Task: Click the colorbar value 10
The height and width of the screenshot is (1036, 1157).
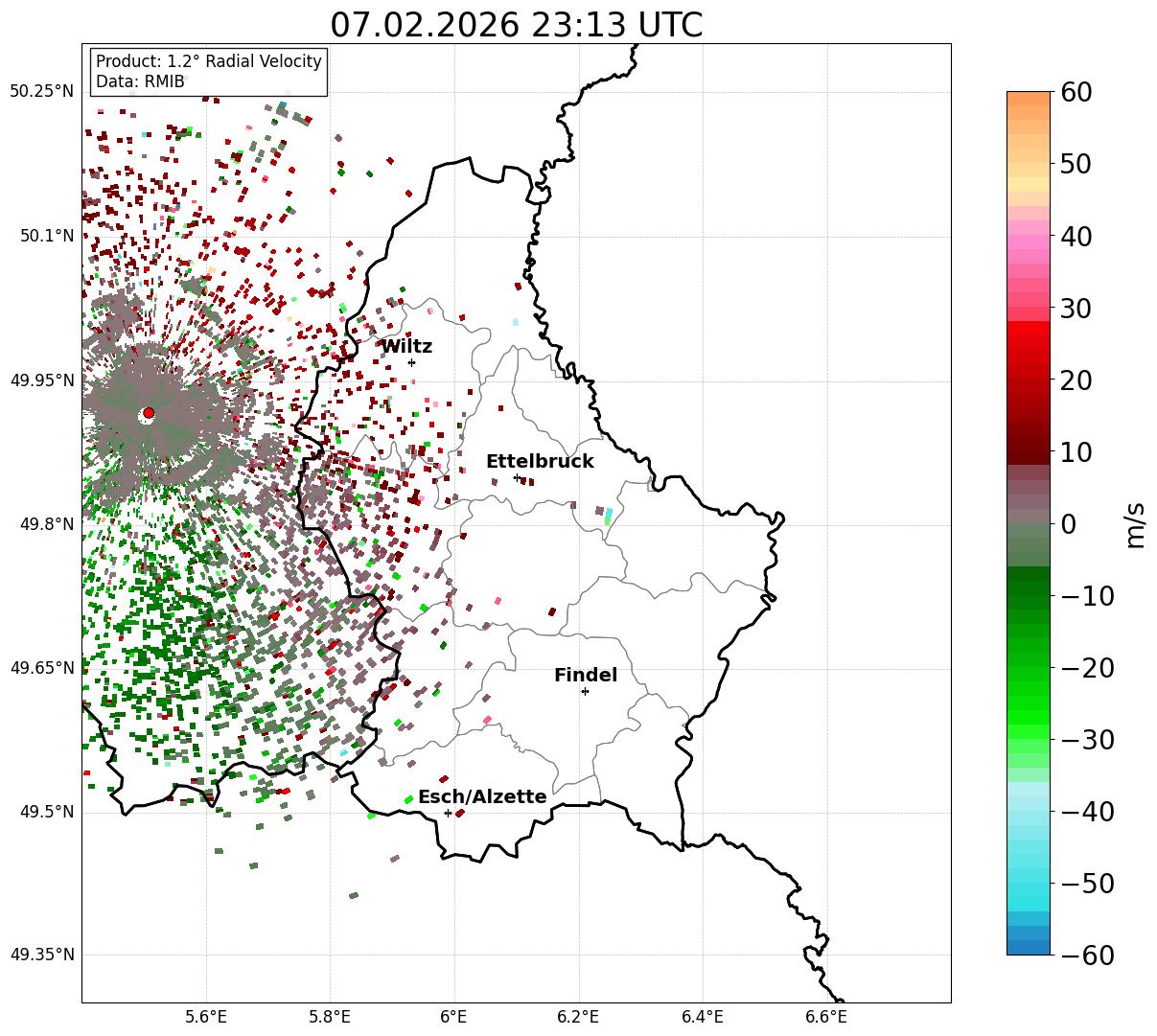Action: click(1076, 452)
